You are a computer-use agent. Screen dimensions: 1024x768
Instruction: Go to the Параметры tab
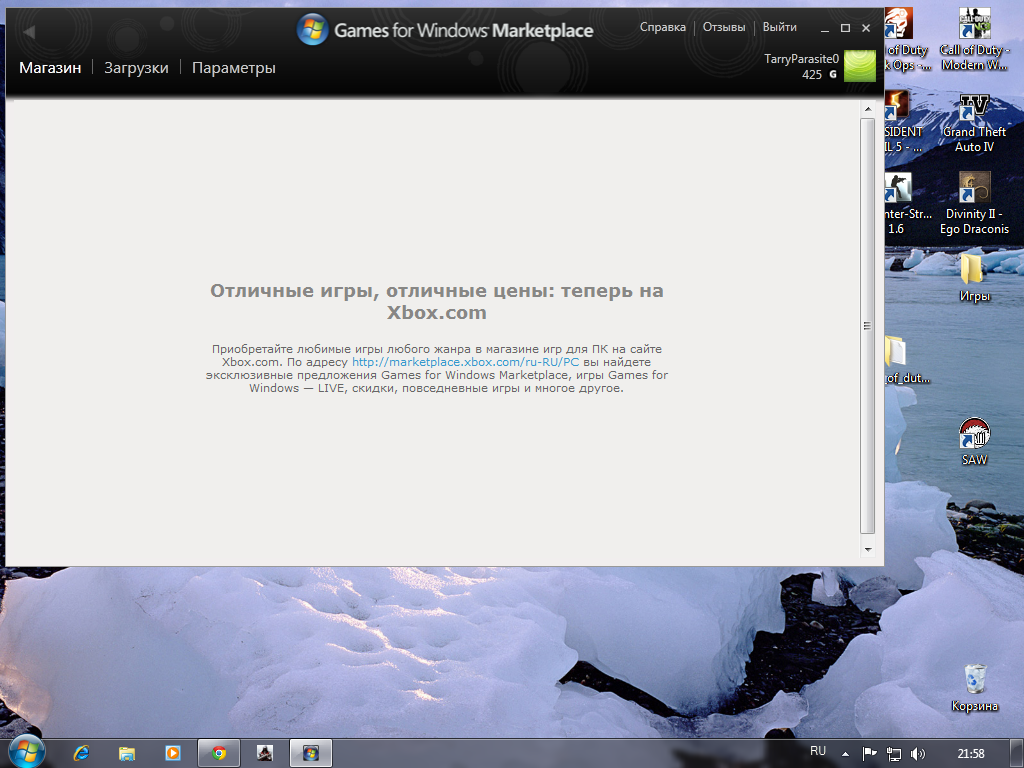pos(233,68)
